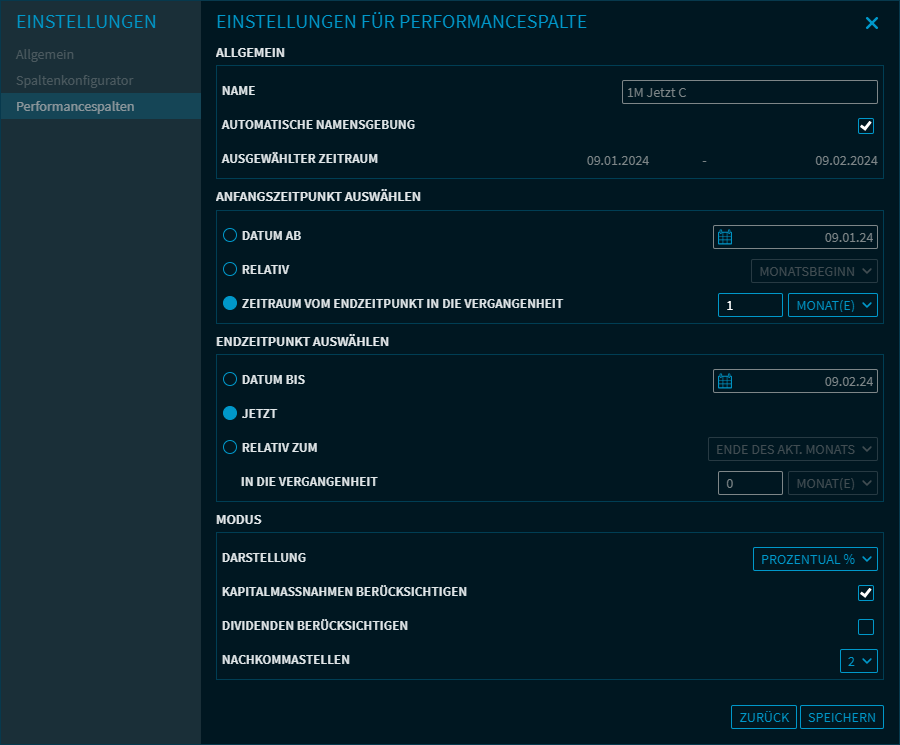Select the Jetzt radio button

pos(230,413)
